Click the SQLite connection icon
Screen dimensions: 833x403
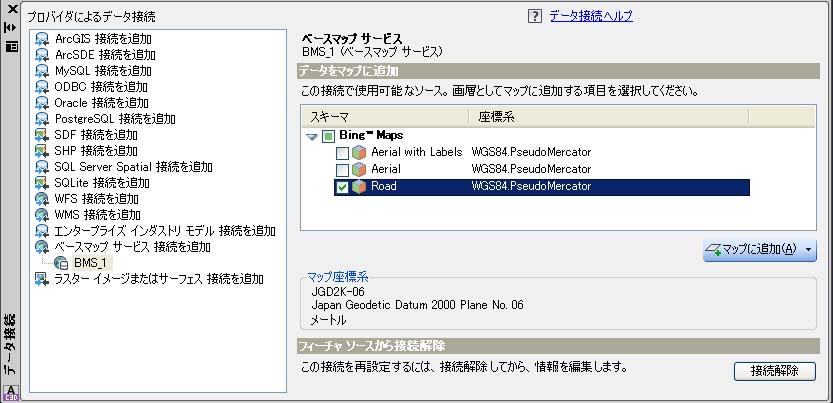click(x=42, y=183)
